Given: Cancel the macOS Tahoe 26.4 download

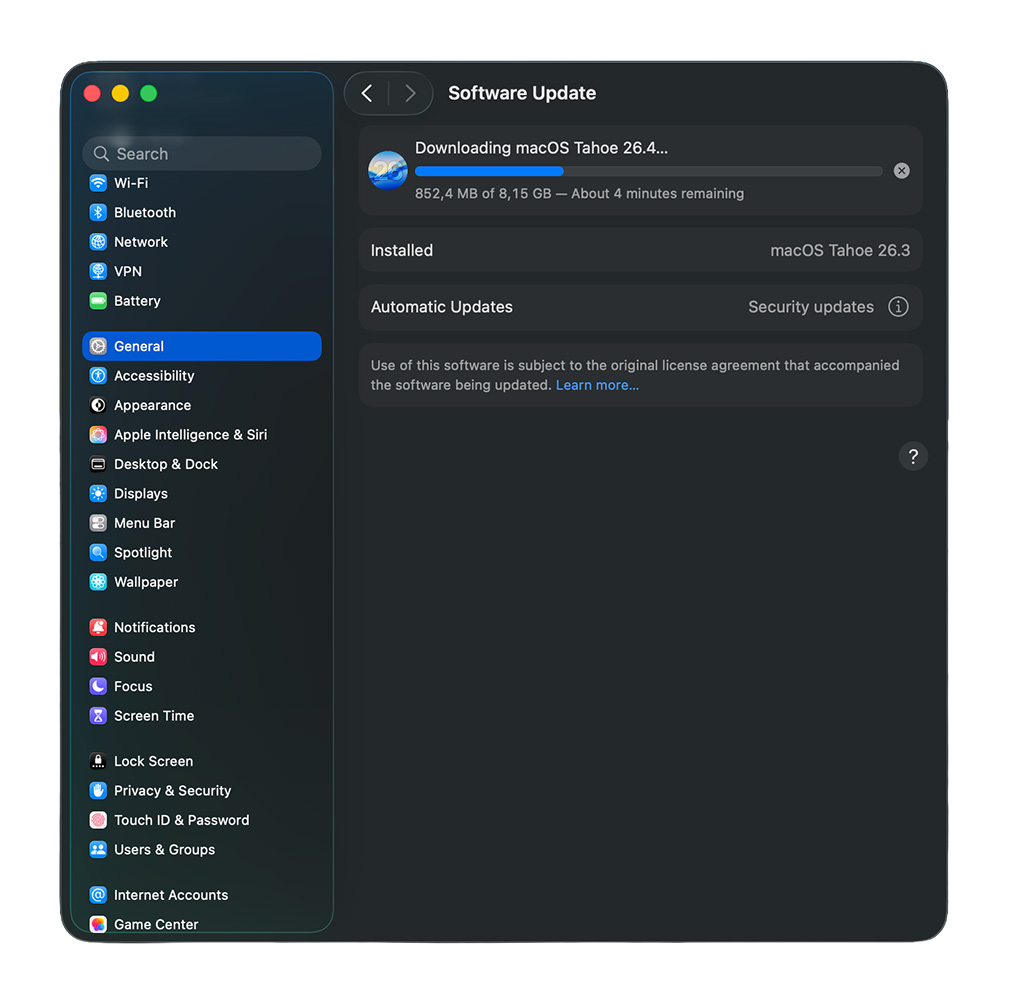Looking at the screenshot, I should 901,170.
